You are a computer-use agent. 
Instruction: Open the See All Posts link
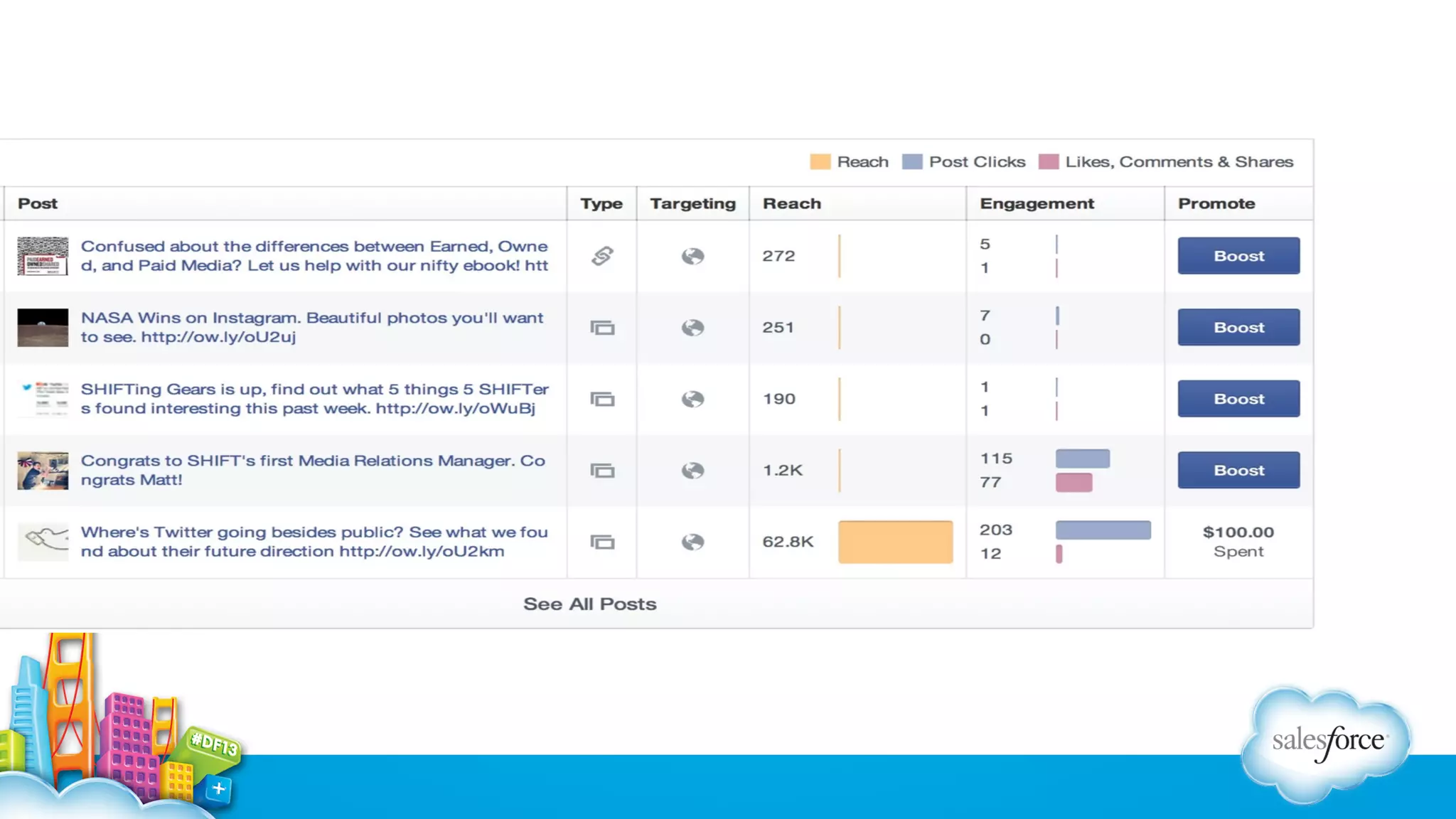(x=589, y=604)
